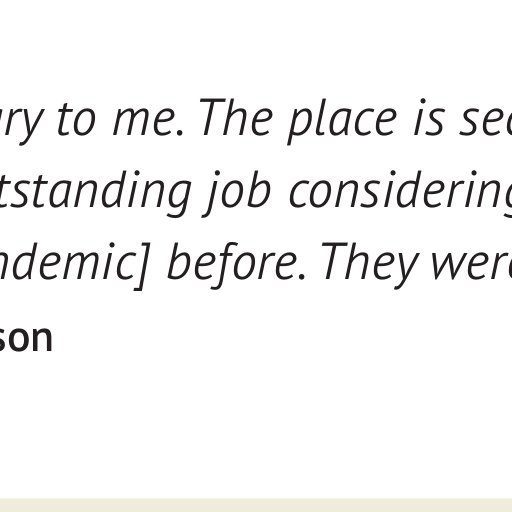Image resolution: width=512 pixels, height=512 pixels.
Task: Click the word "They" in the third line
Action: point(368,265)
